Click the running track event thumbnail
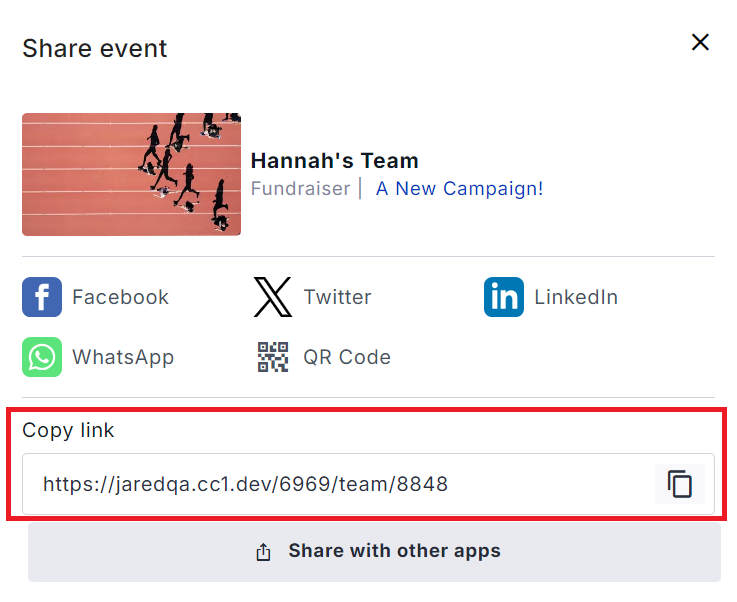 click(131, 174)
